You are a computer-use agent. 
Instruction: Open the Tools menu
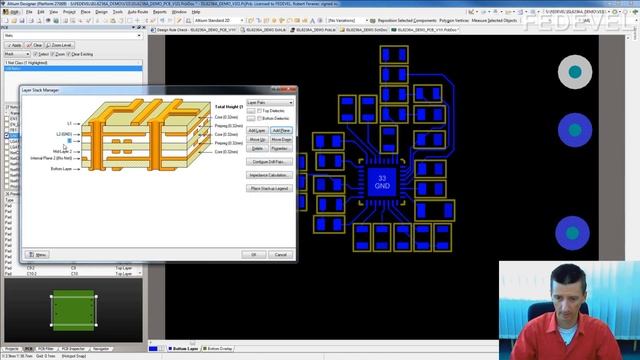(x=118, y=12)
